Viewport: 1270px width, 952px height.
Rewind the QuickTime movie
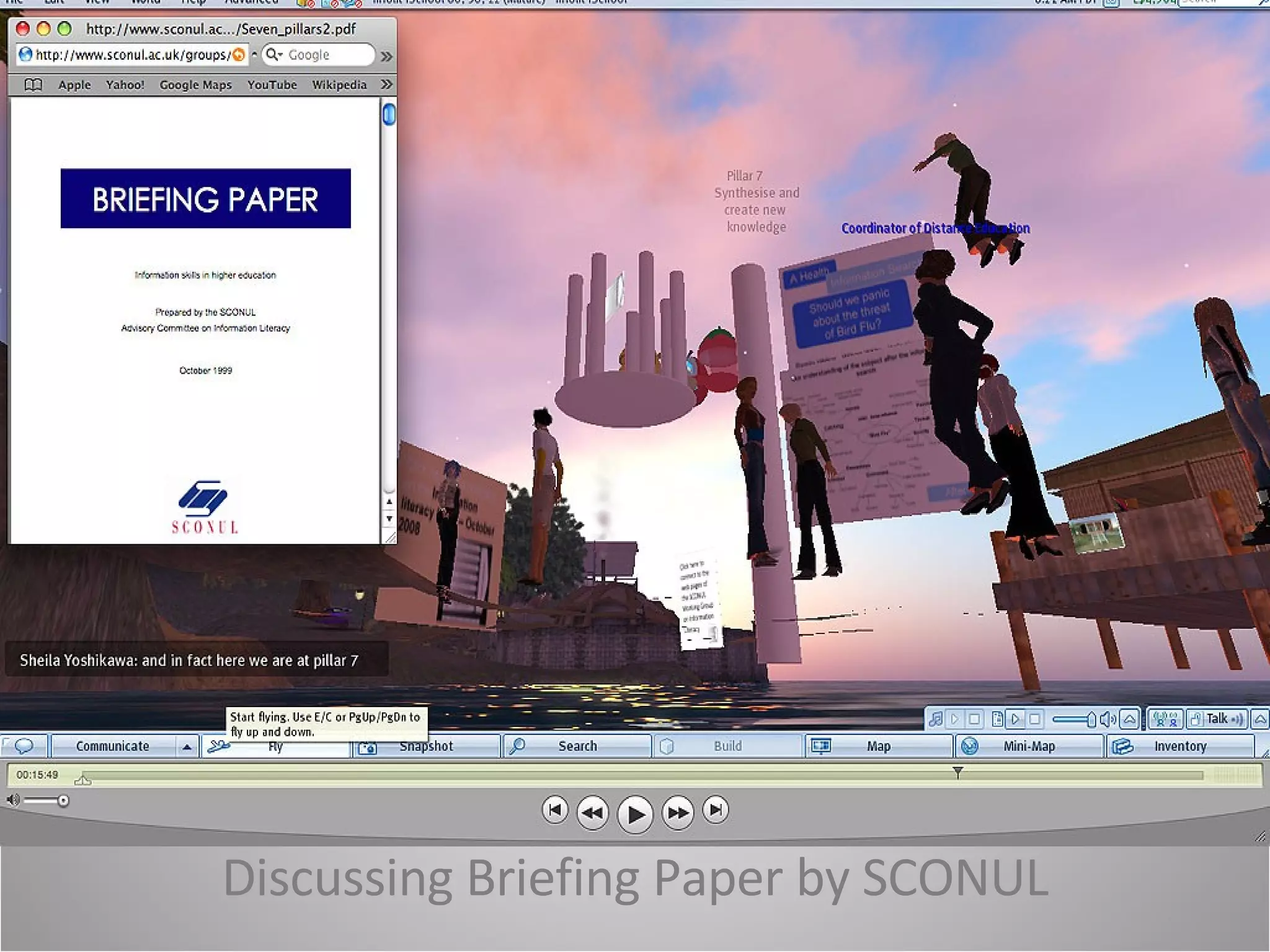[593, 813]
